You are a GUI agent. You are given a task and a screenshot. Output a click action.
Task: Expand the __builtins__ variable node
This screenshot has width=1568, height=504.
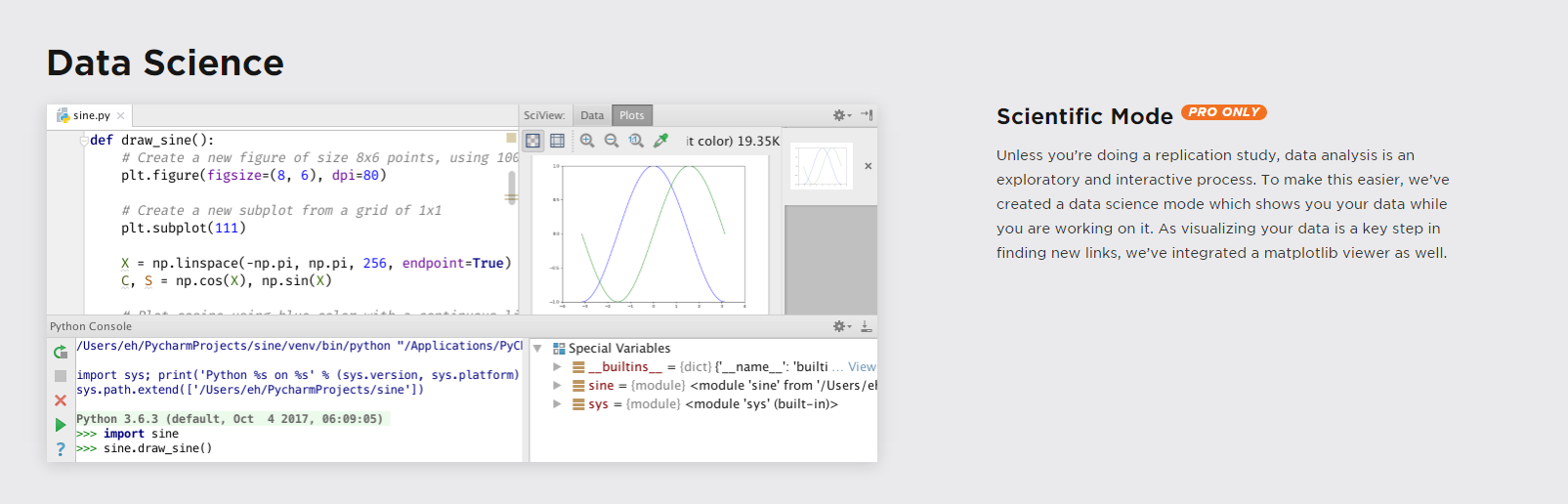[x=557, y=367]
